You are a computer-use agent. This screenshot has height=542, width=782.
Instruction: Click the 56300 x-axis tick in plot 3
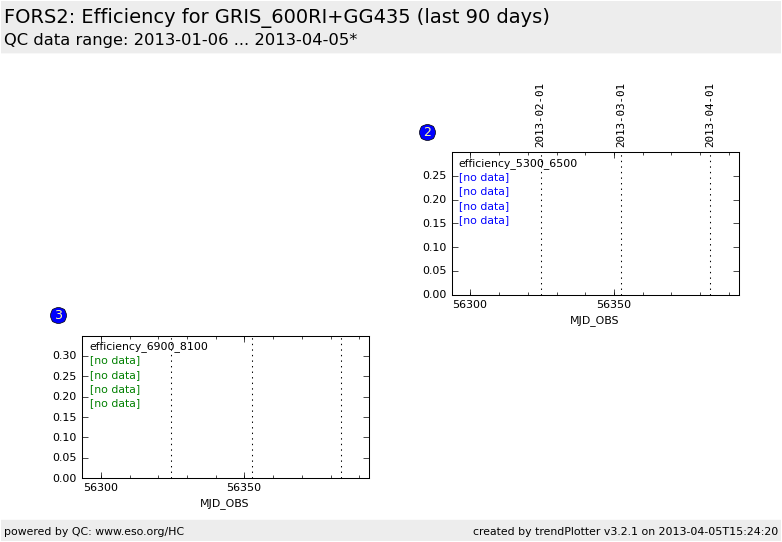pos(101,487)
